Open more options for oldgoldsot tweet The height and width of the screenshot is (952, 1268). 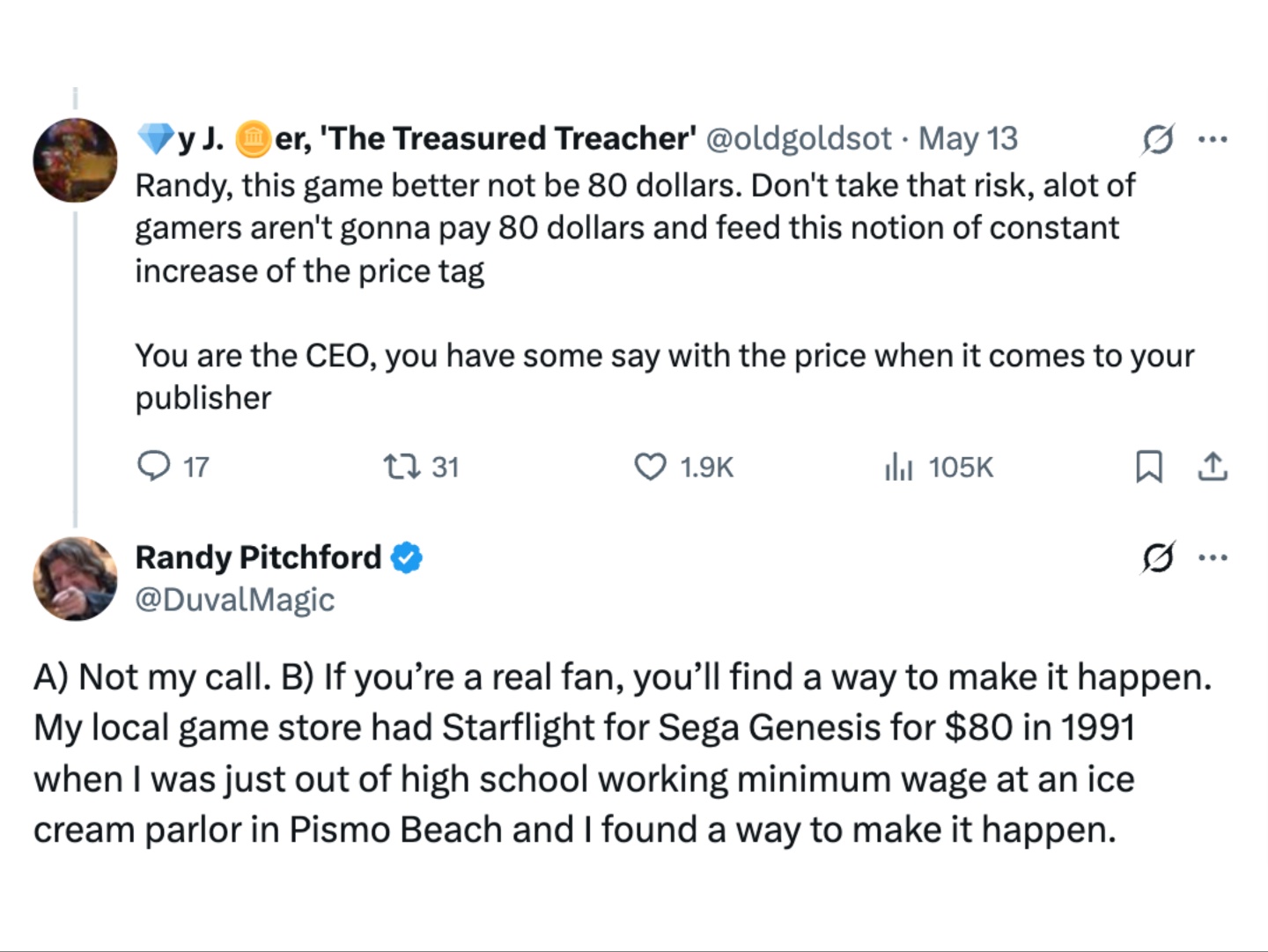click(1213, 139)
